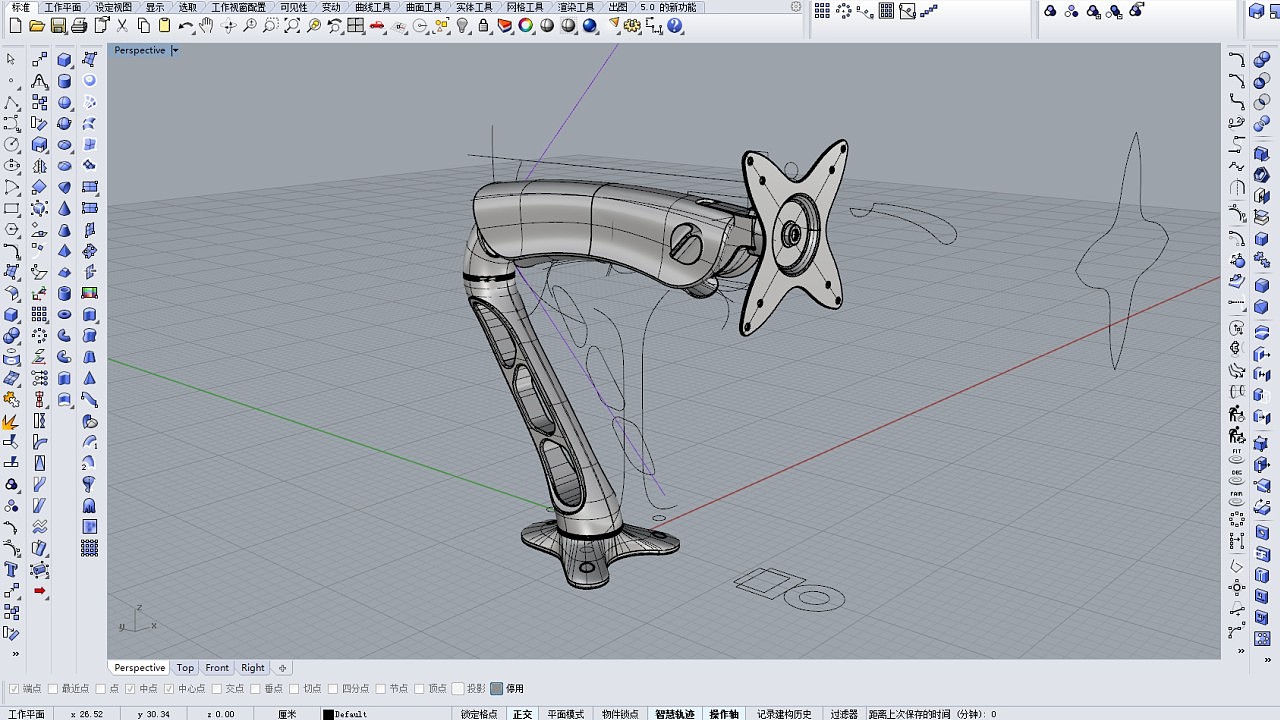
Task: Open the Perspective viewport title dropdown arrow
Action: [175, 50]
